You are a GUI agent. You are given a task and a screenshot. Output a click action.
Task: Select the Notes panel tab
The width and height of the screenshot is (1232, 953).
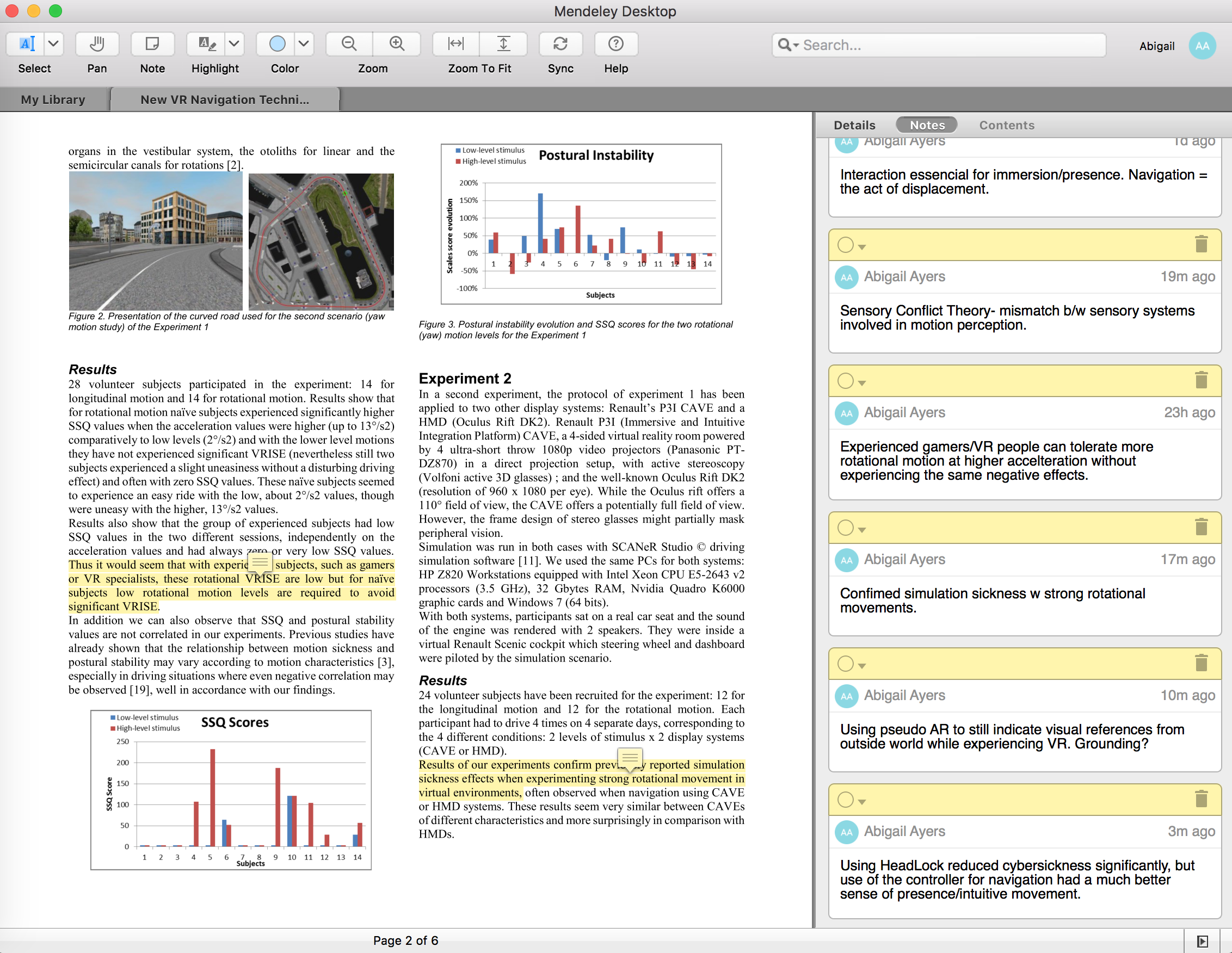(927, 125)
